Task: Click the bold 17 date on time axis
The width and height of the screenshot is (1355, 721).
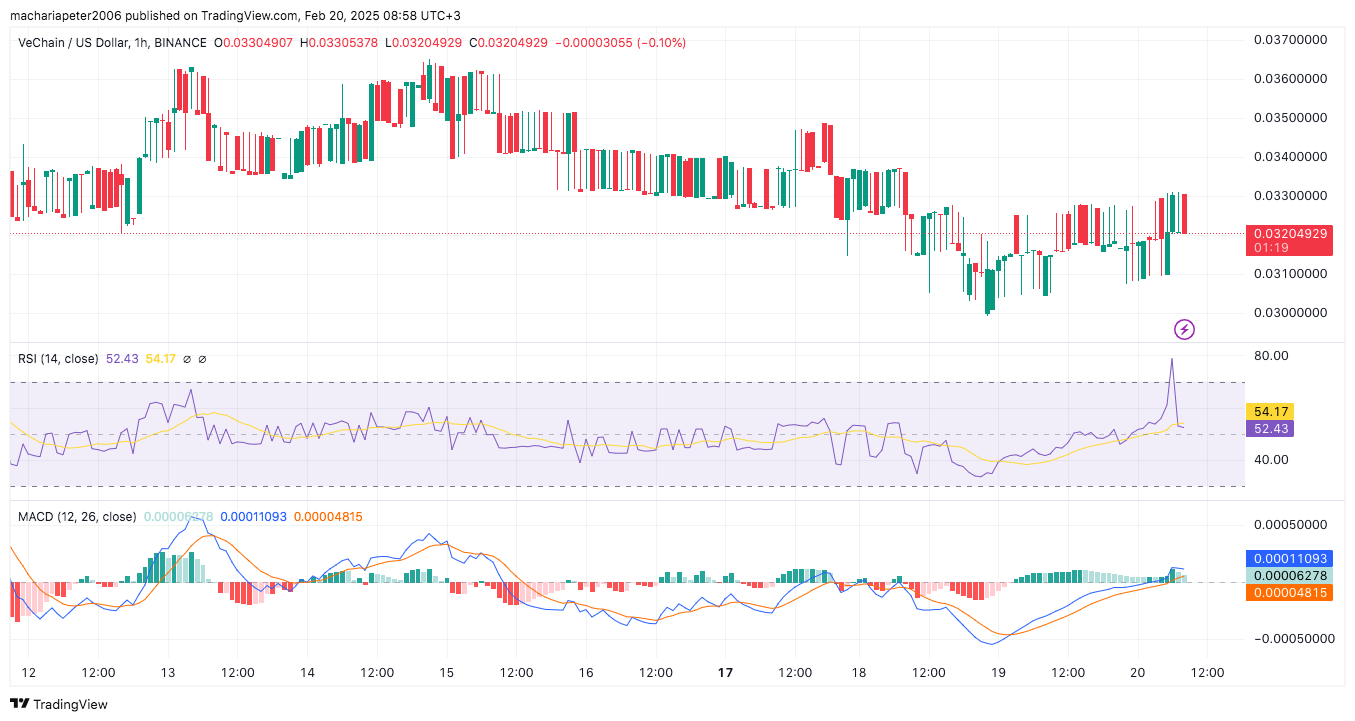Action: [x=726, y=673]
